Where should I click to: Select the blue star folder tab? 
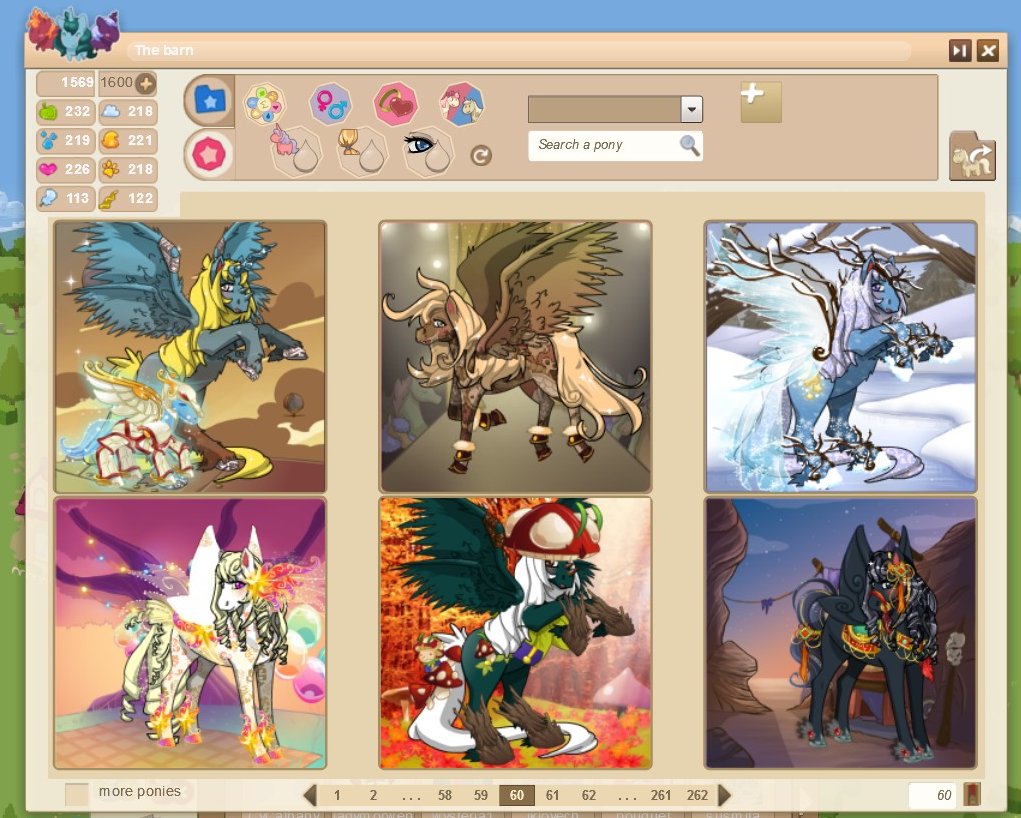(209, 99)
